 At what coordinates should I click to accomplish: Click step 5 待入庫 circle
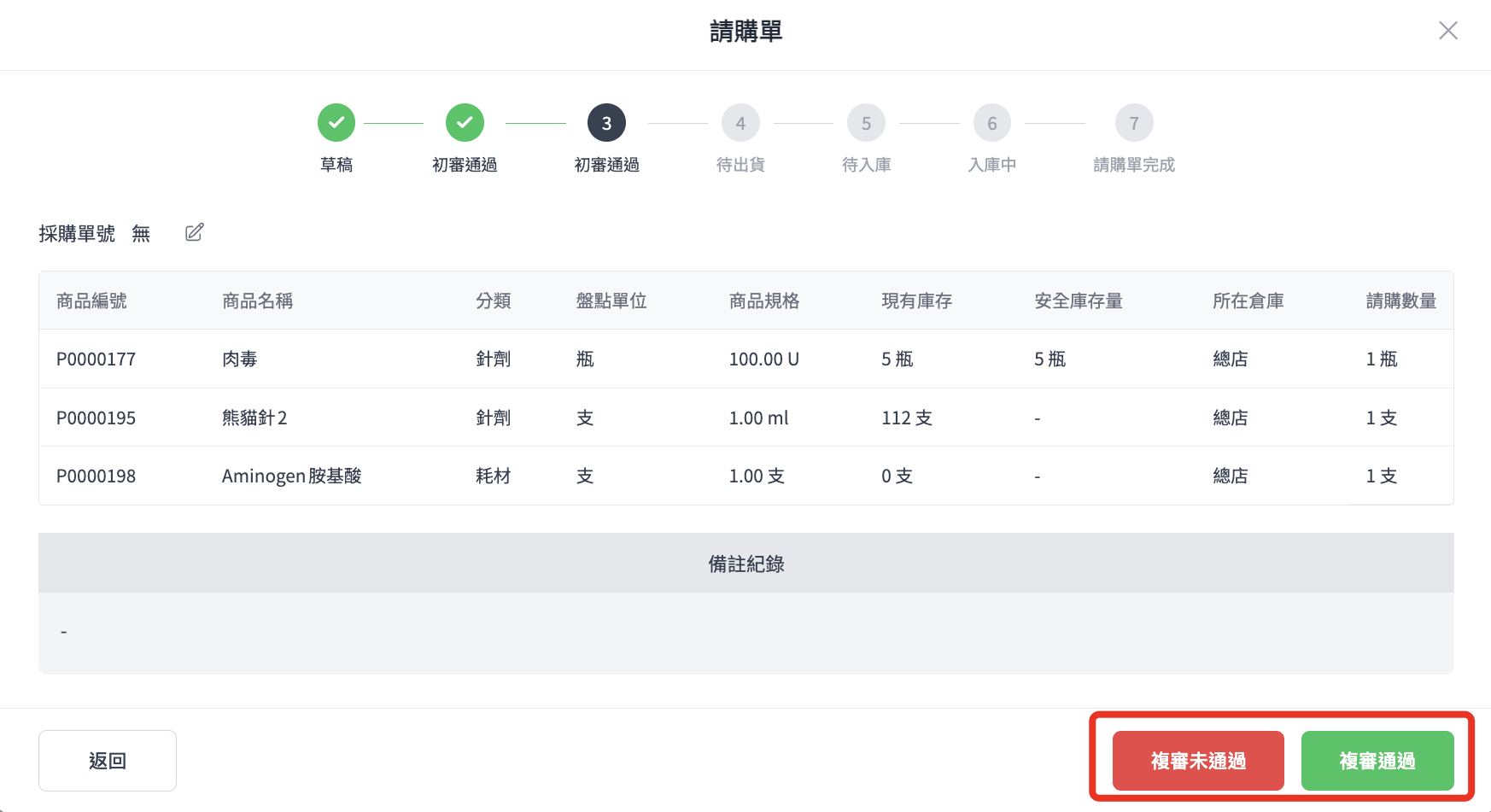866,123
